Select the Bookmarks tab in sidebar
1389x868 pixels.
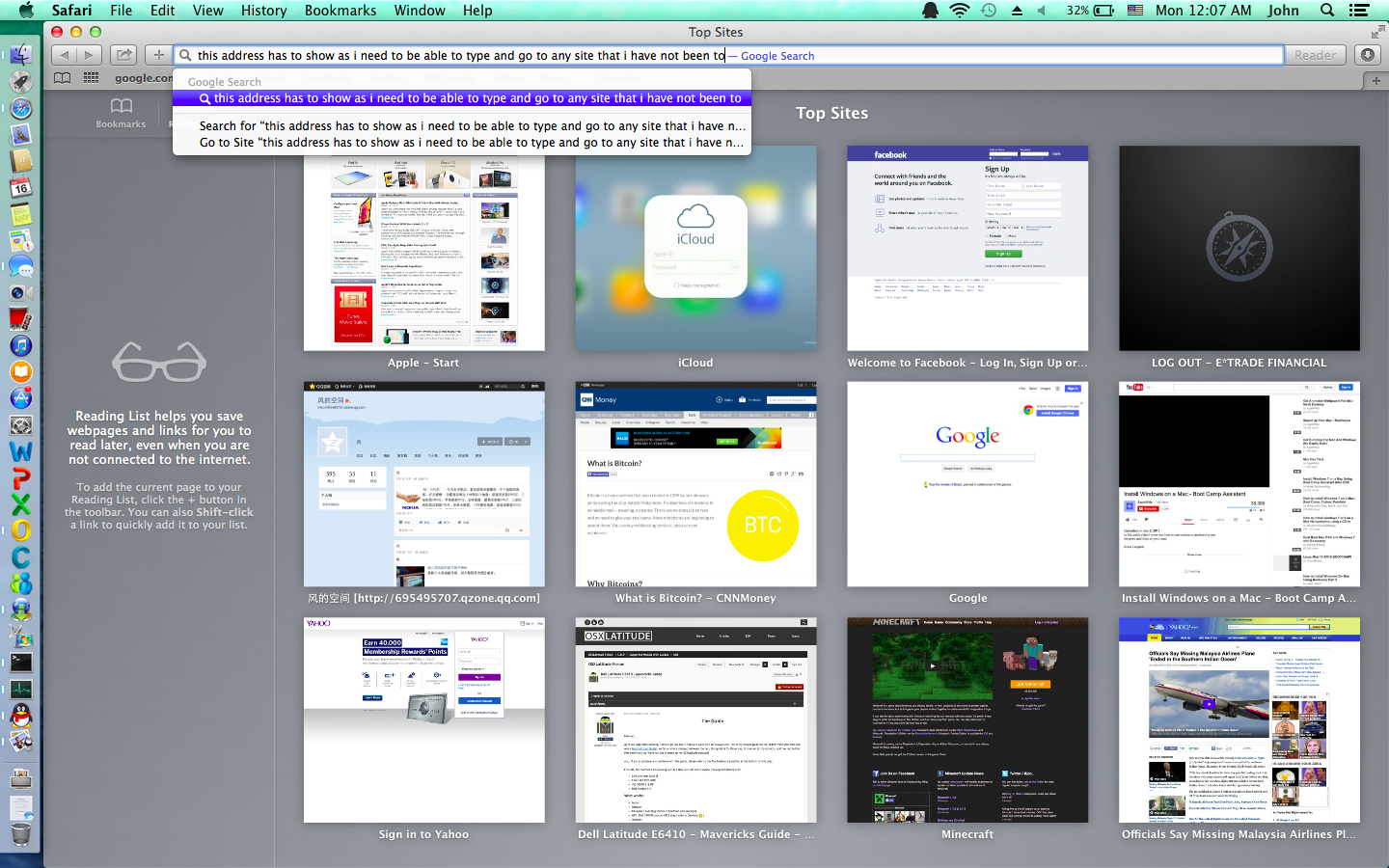(x=121, y=113)
